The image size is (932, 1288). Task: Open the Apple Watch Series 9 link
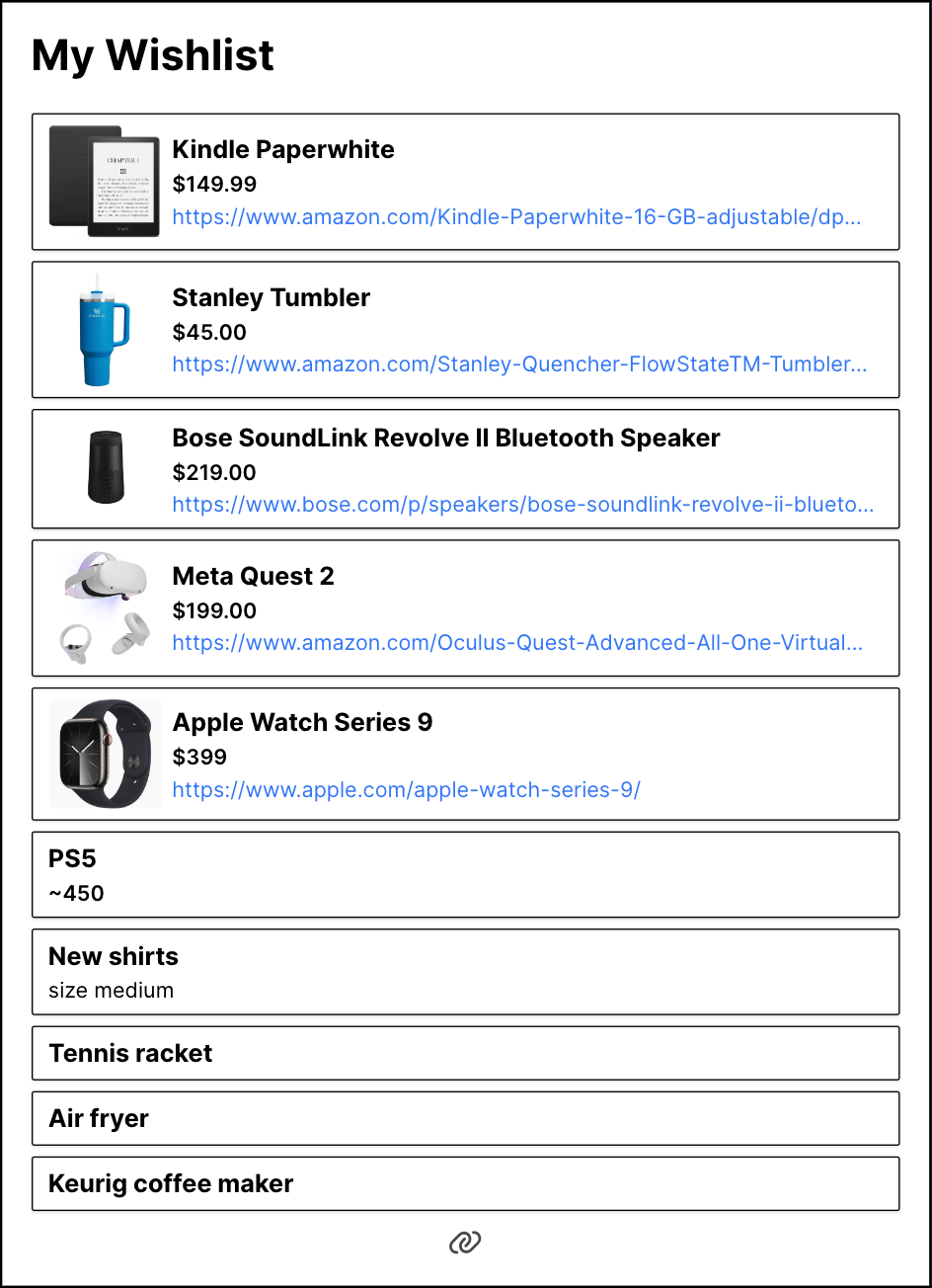405,790
